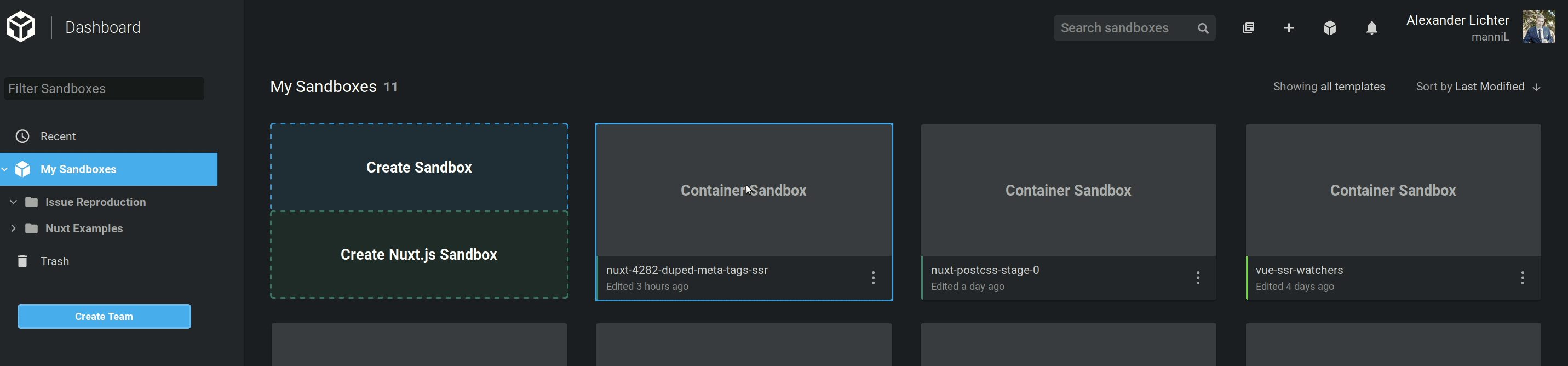Click the Trash bin icon
The image size is (1568, 366).
point(22,261)
